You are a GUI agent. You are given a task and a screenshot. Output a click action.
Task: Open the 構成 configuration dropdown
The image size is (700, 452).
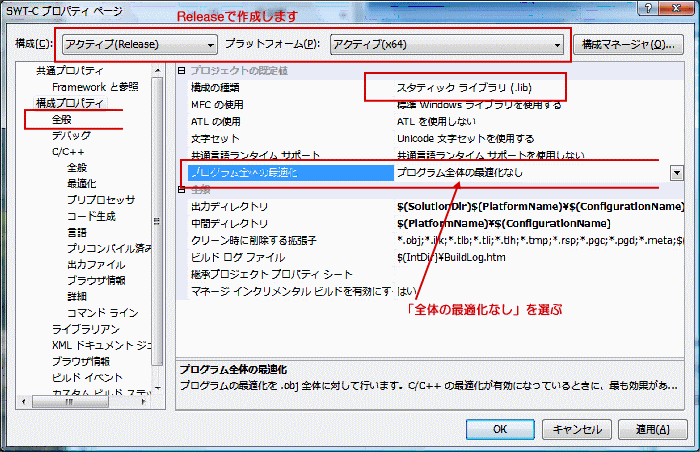pos(139,45)
